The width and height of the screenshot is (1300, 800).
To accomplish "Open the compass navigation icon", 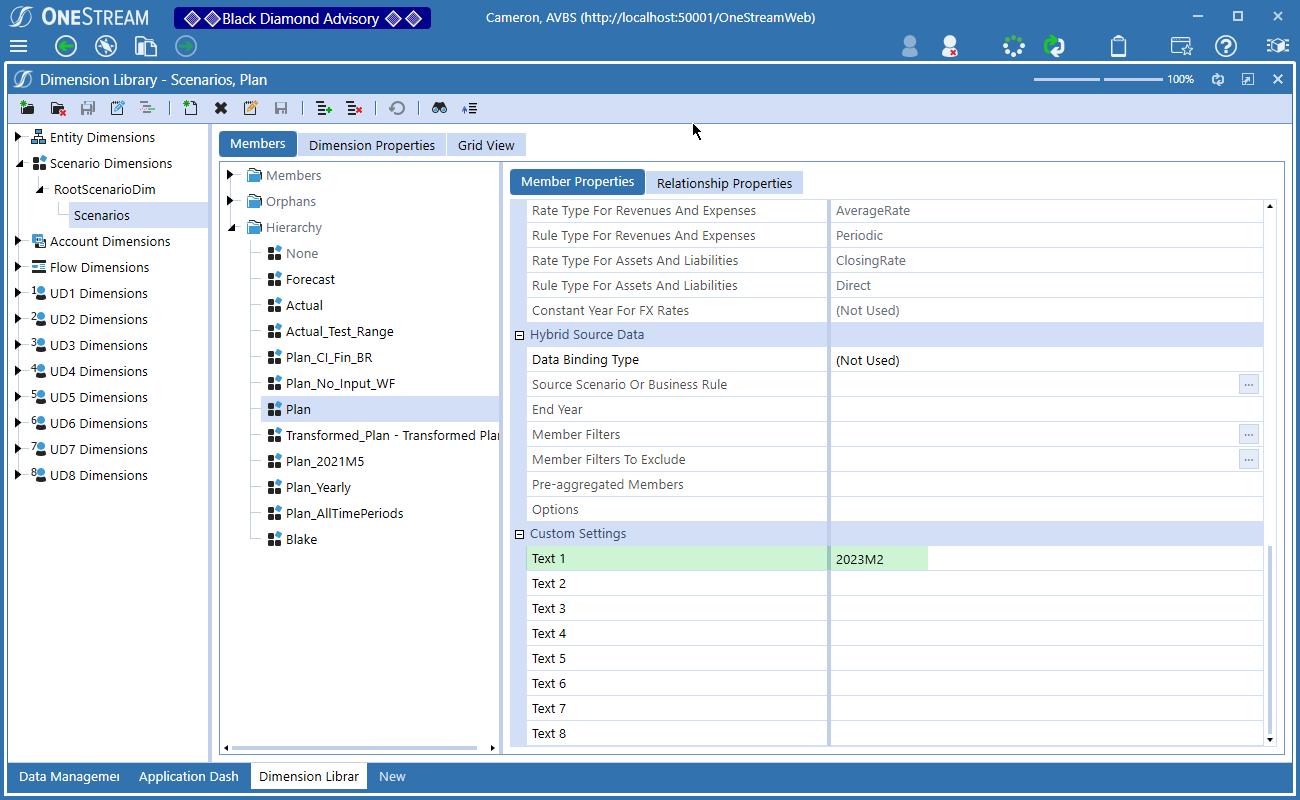I will pyautogui.click(x=106, y=46).
